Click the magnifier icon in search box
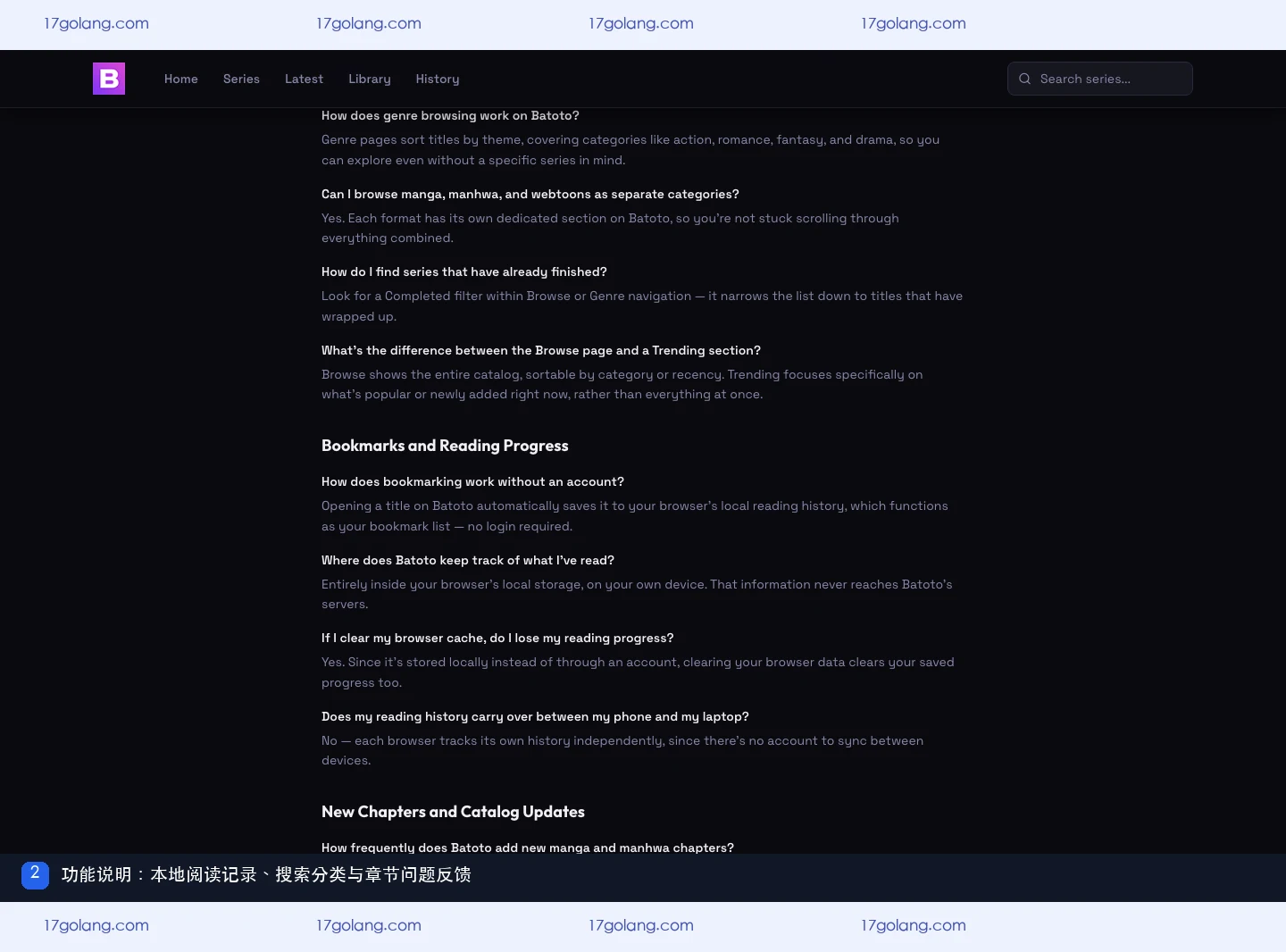This screenshot has height=952, width=1286. pyautogui.click(x=1025, y=79)
